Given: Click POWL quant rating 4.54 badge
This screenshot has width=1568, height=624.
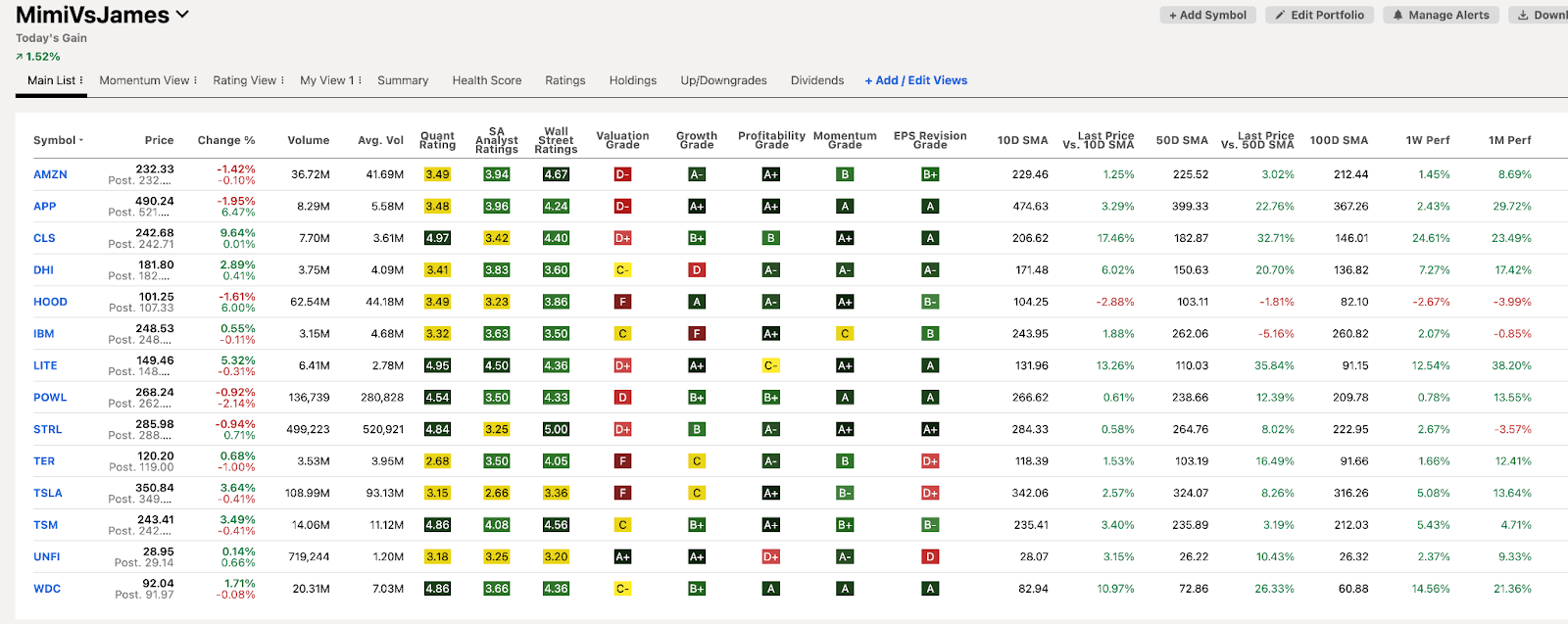Looking at the screenshot, I should point(437,398).
